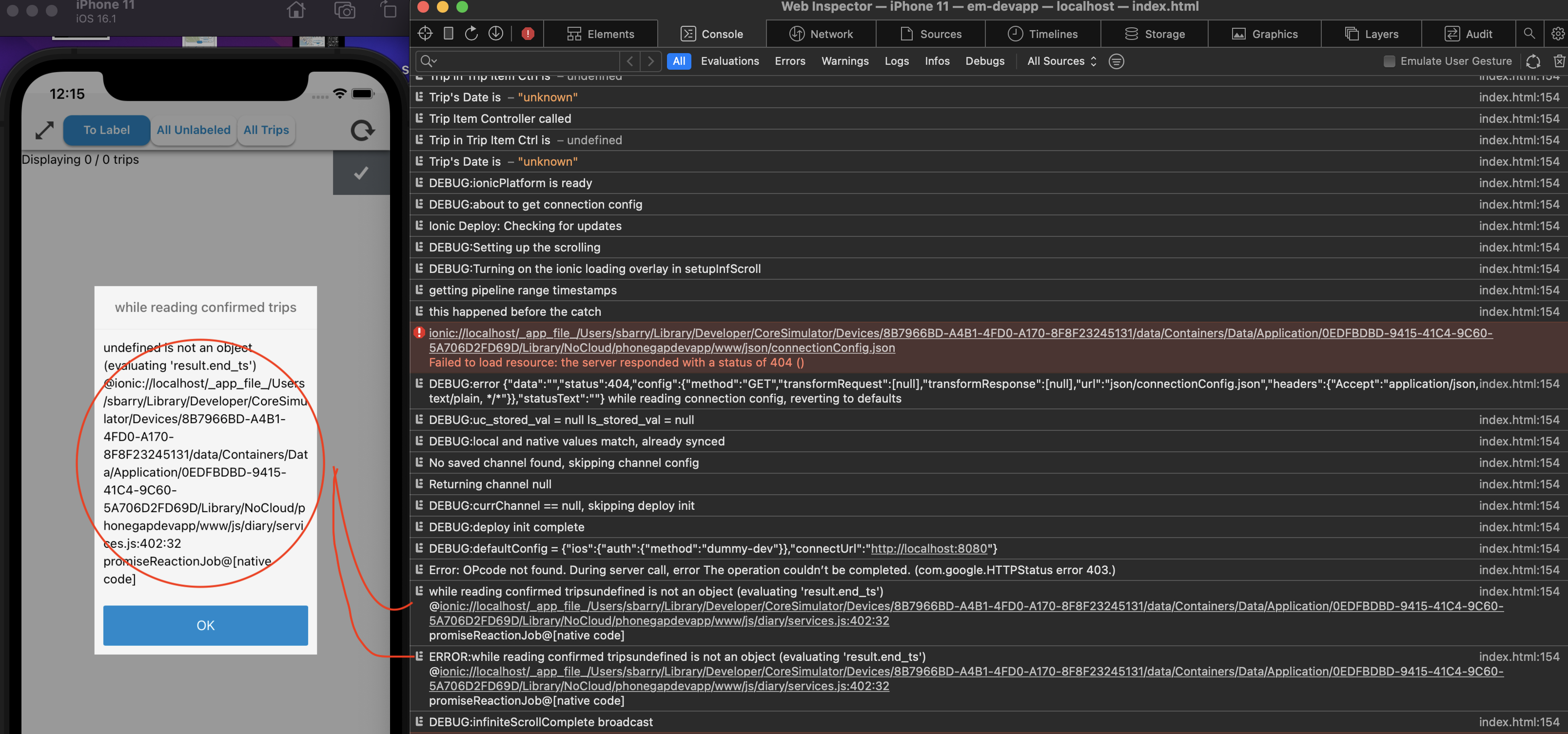The height and width of the screenshot is (734, 1568).
Task: Enable the Emulate User Gesture checkbox
Action: click(1390, 61)
